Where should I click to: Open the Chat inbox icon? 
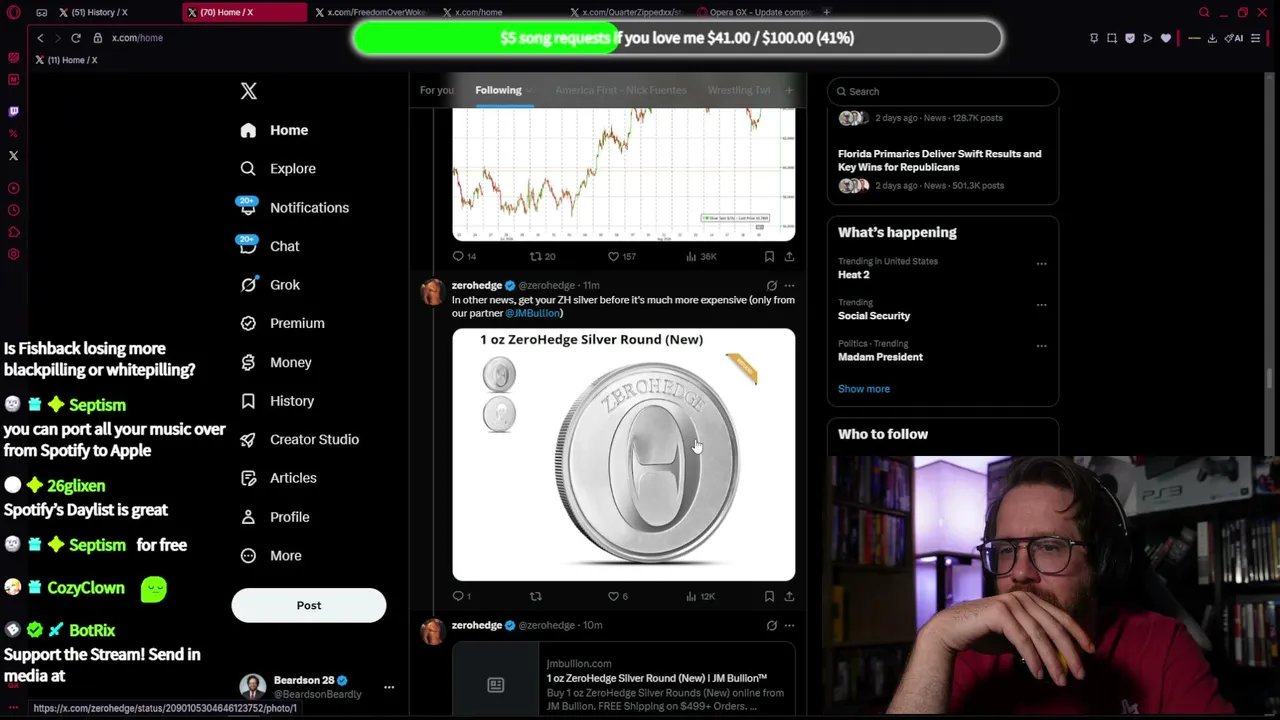click(248, 245)
